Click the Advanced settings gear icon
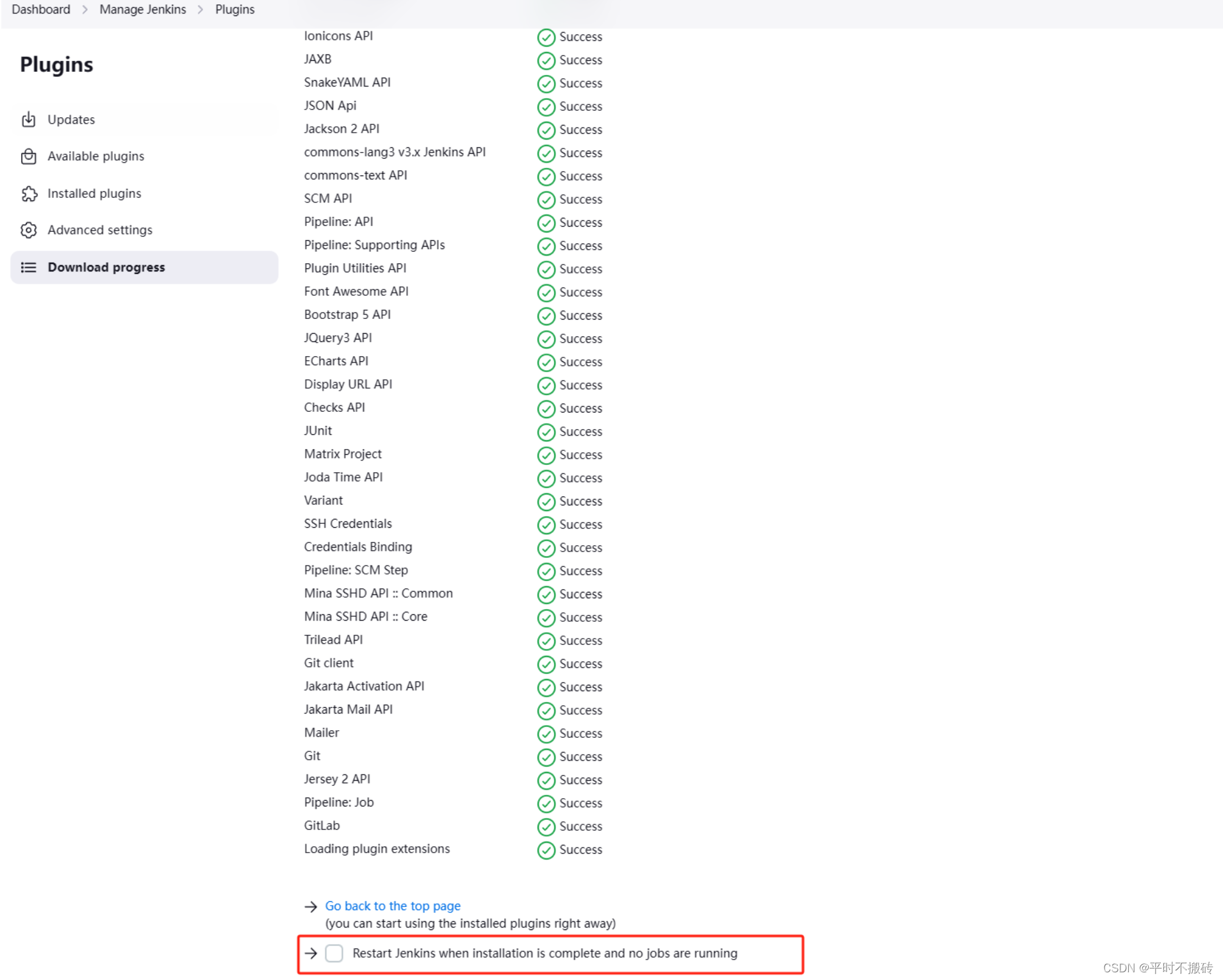This screenshot has height=980, width=1223. [29, 230]
